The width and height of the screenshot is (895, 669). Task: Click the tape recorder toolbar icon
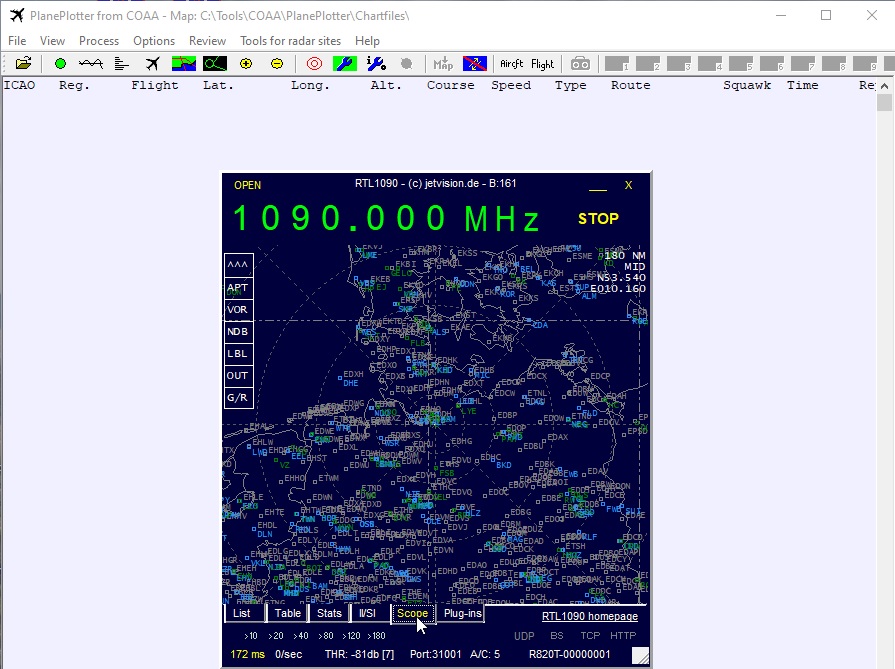[x=580, y=63]
